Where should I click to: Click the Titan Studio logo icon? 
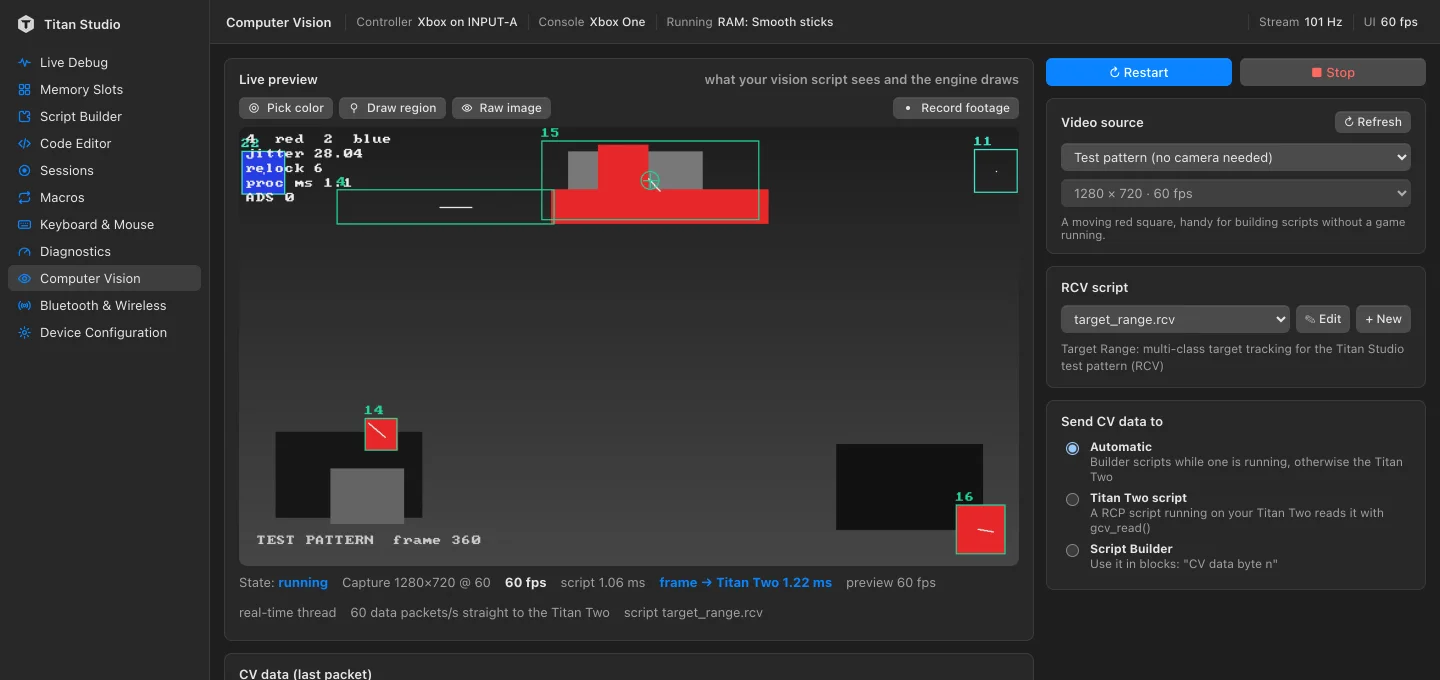[x=26, y=24]
